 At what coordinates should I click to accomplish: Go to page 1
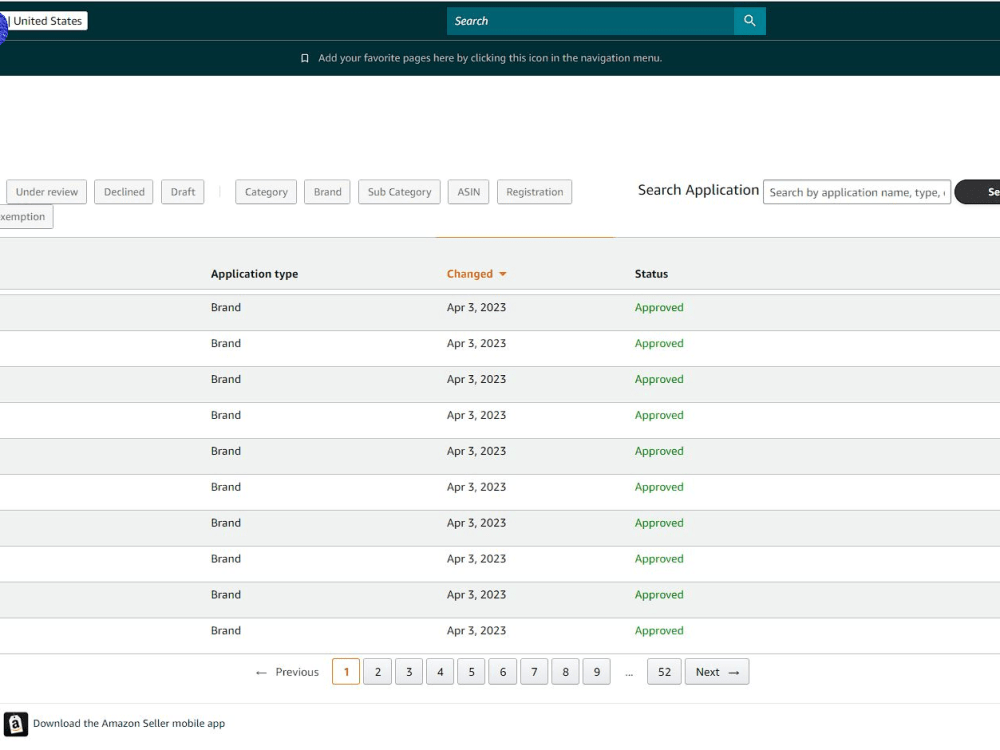click(346, 672)
